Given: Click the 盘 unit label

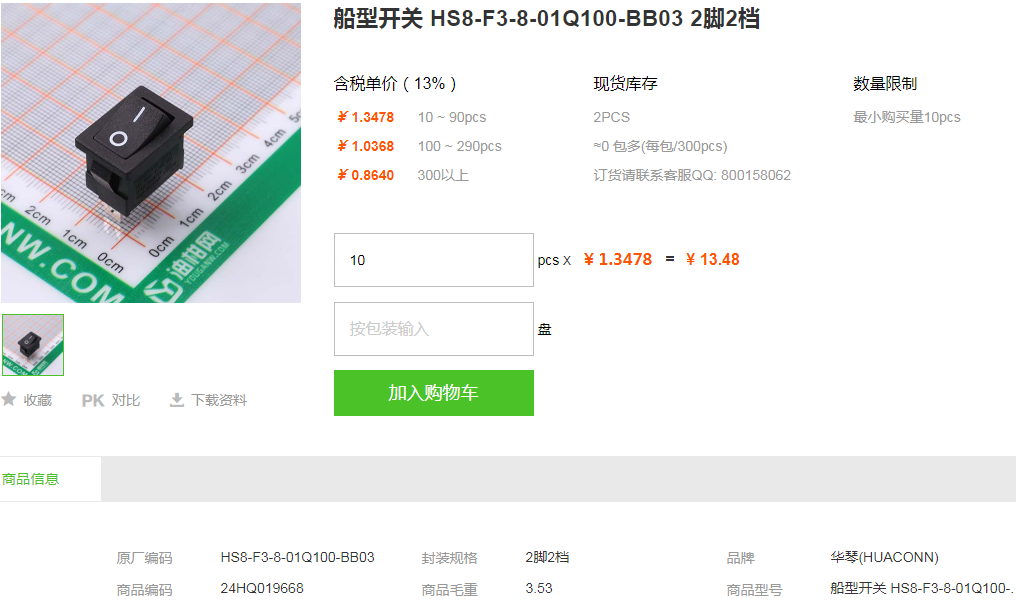Looking at the screenshot, I should (544, 329).
